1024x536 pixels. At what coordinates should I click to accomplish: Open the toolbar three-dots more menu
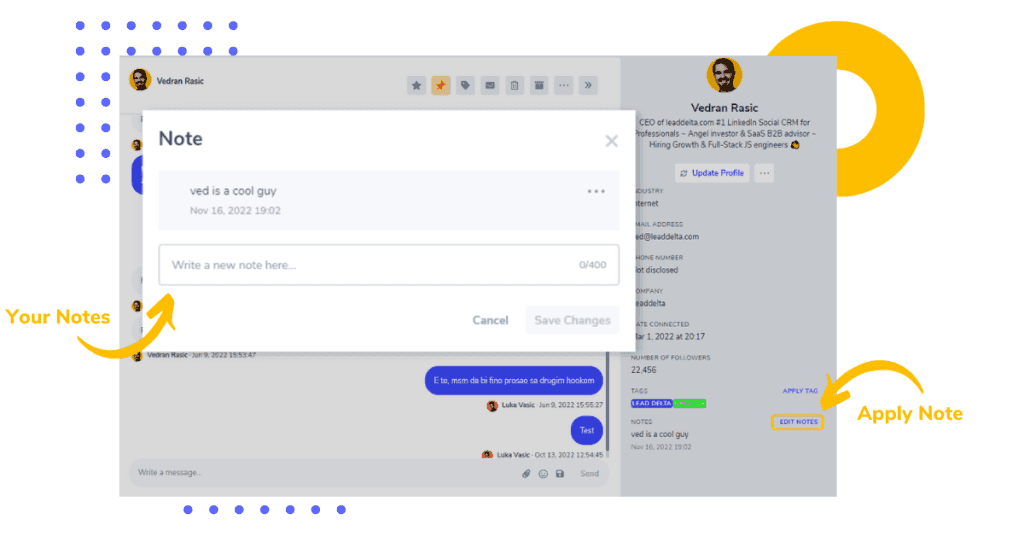click(x=564, y=86)
